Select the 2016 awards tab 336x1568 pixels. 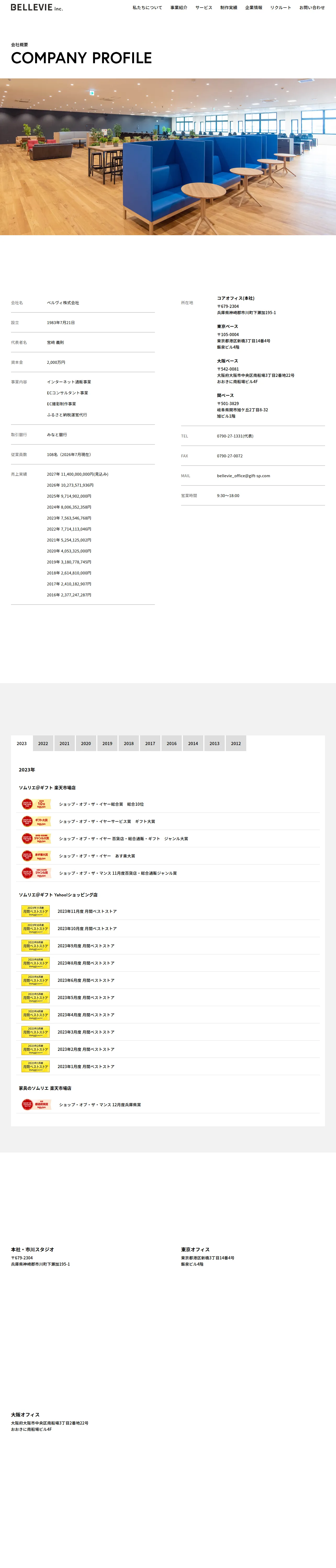pos(172,743)
